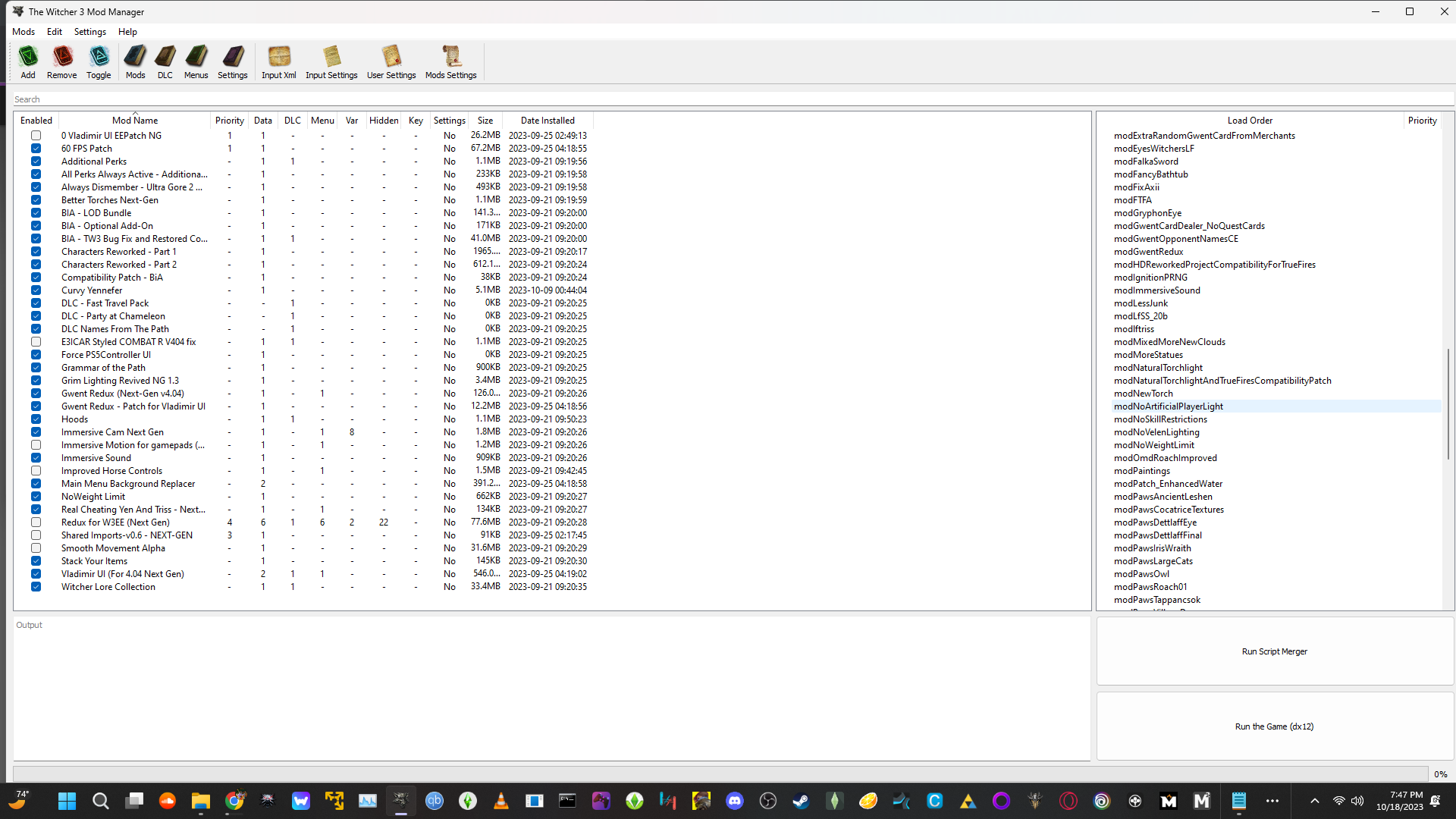Open taskbar Search magnifier icon
The width and height of the screenshot is (1456, 819).
100,801
